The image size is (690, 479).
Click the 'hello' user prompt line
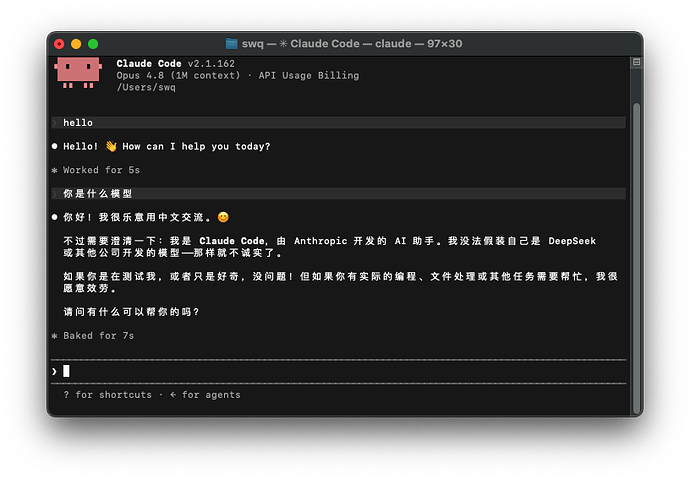pos(338,123)
